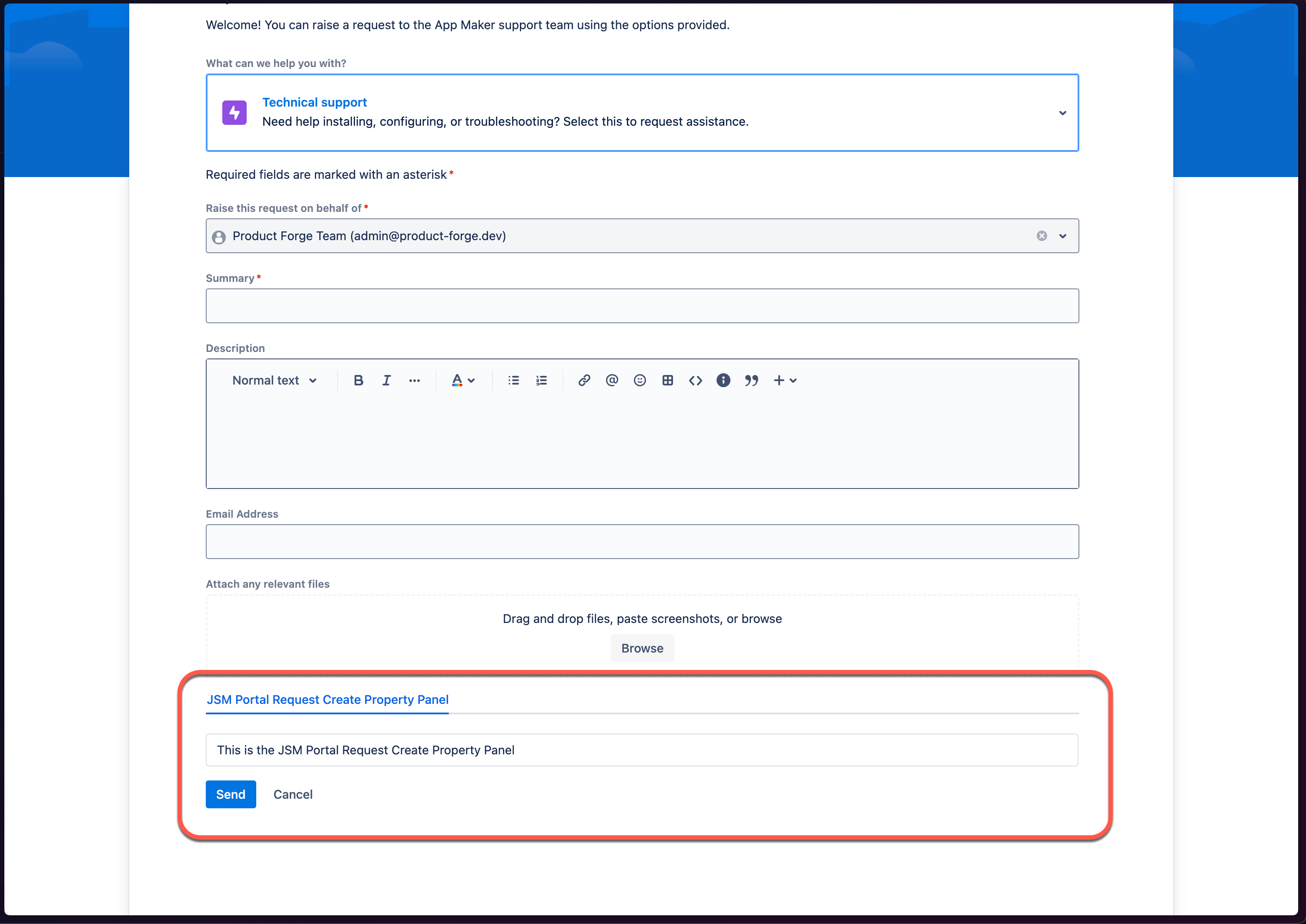Insert a code snippet

pos(696,381)
